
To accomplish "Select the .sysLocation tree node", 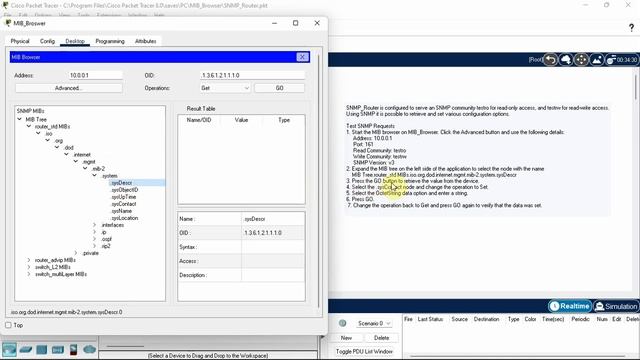I will click(x=124, y=218).
